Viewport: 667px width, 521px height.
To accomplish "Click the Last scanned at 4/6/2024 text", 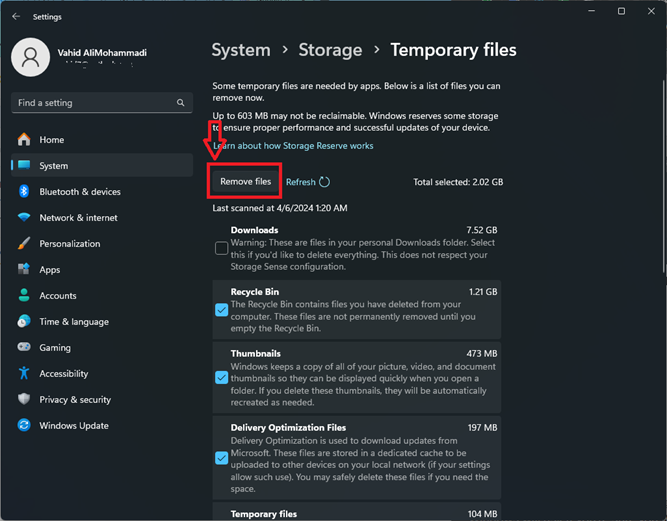I will [x=279, y=208].
